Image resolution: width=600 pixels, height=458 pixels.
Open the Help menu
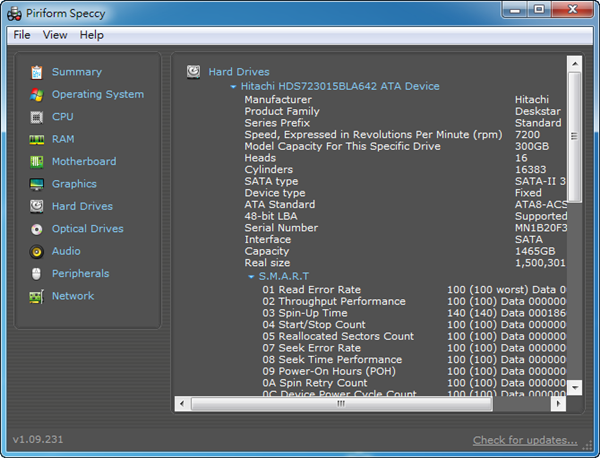point(91,35)
